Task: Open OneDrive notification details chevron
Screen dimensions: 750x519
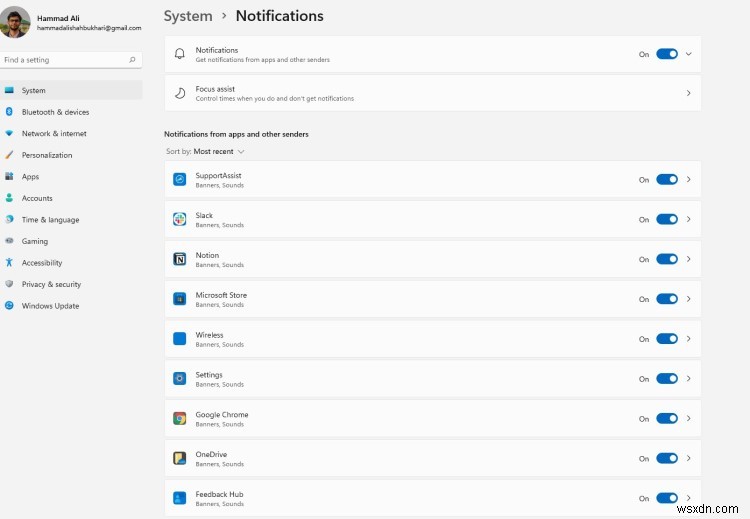Action: pos(688,458)
